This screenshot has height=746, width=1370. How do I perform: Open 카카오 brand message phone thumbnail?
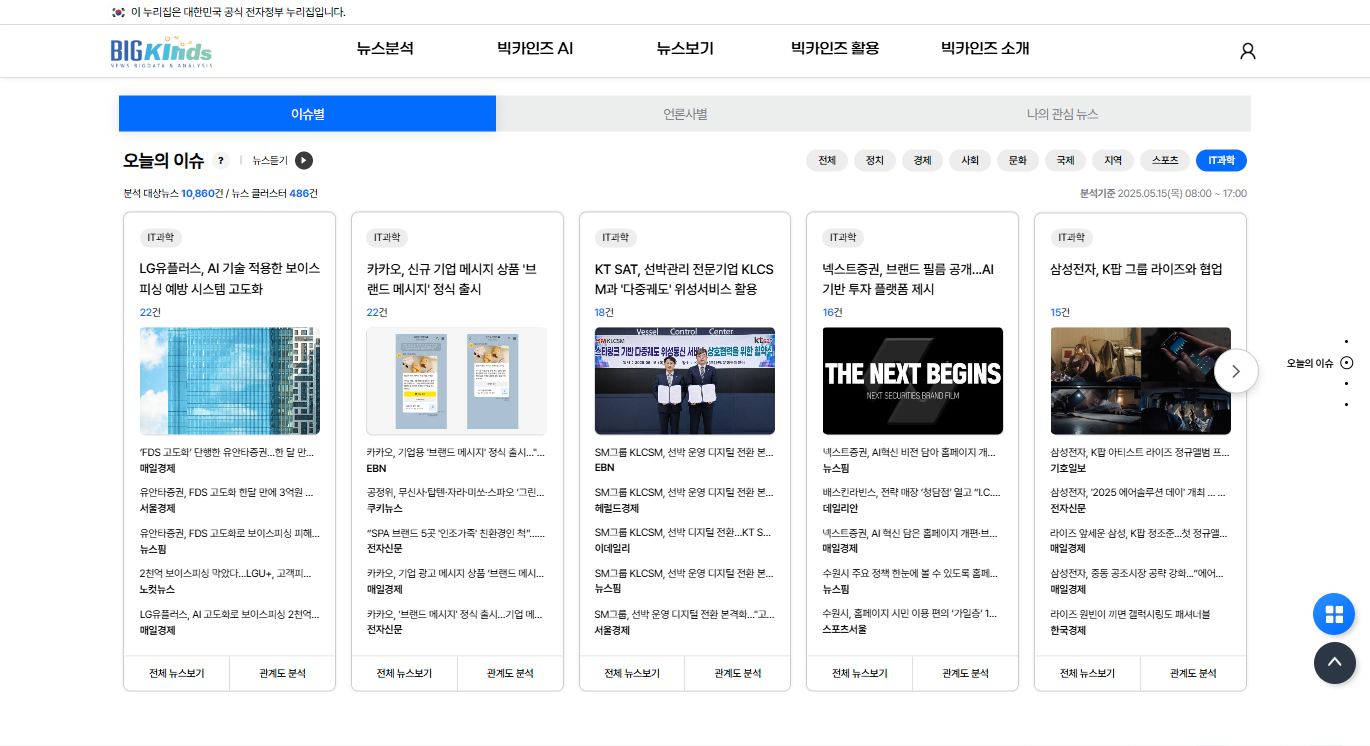pos(457,381)
